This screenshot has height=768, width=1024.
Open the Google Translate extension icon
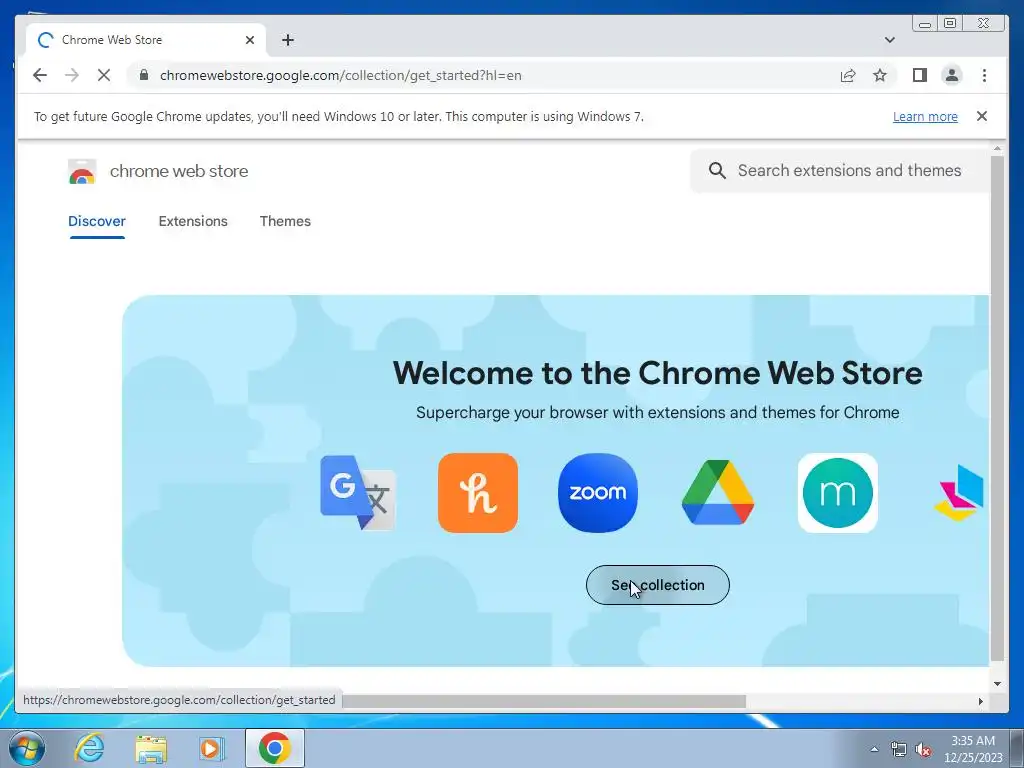tap(357, 492)
